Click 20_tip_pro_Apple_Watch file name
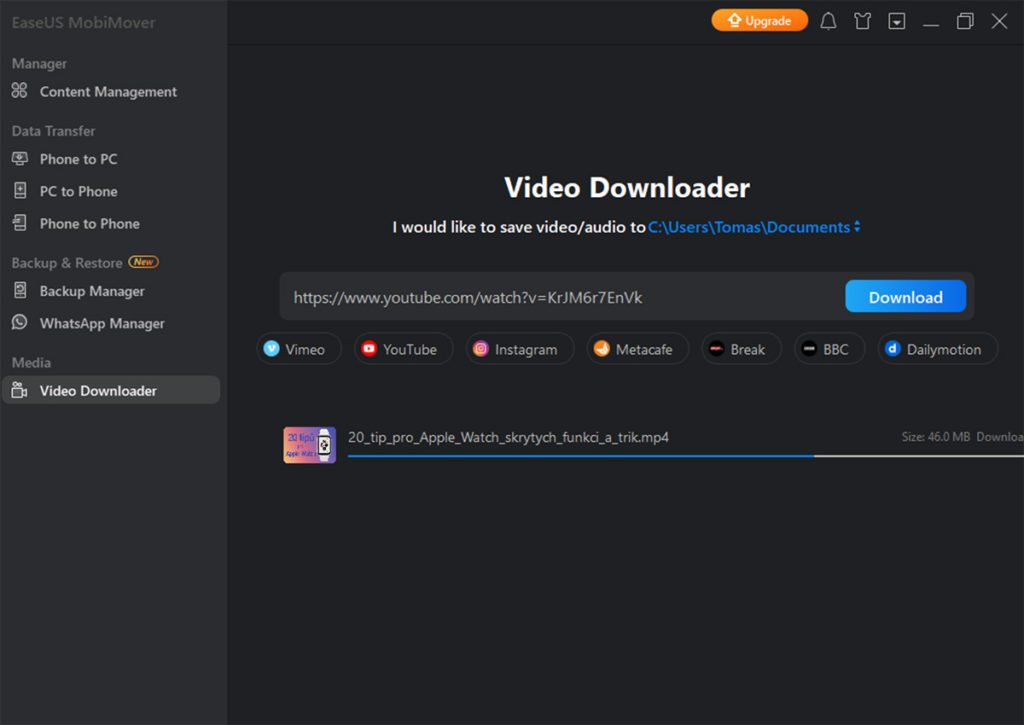Image resolution: width=1024 pixels, height=725 pixels. pos(508,437)
